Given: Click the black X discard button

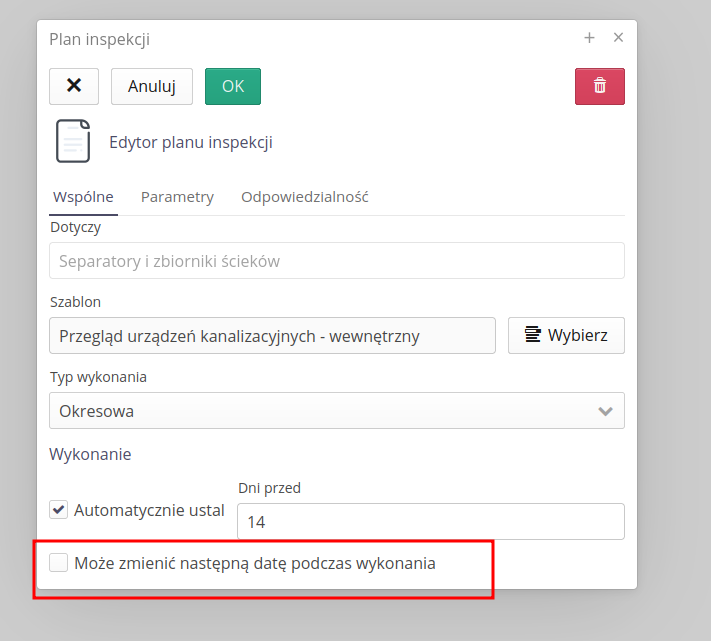Looking at the screenshot, I should pyautogui.click(x=74, y=86).
